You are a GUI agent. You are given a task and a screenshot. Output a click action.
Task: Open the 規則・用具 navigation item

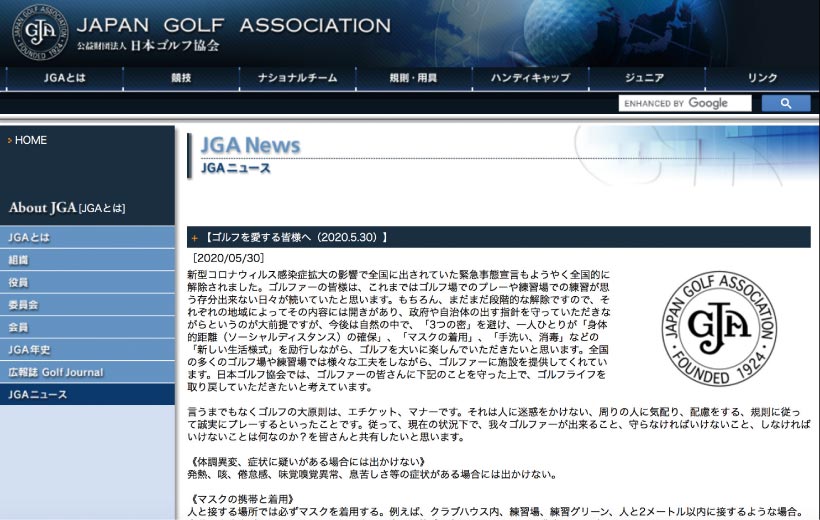coord(411,78)
